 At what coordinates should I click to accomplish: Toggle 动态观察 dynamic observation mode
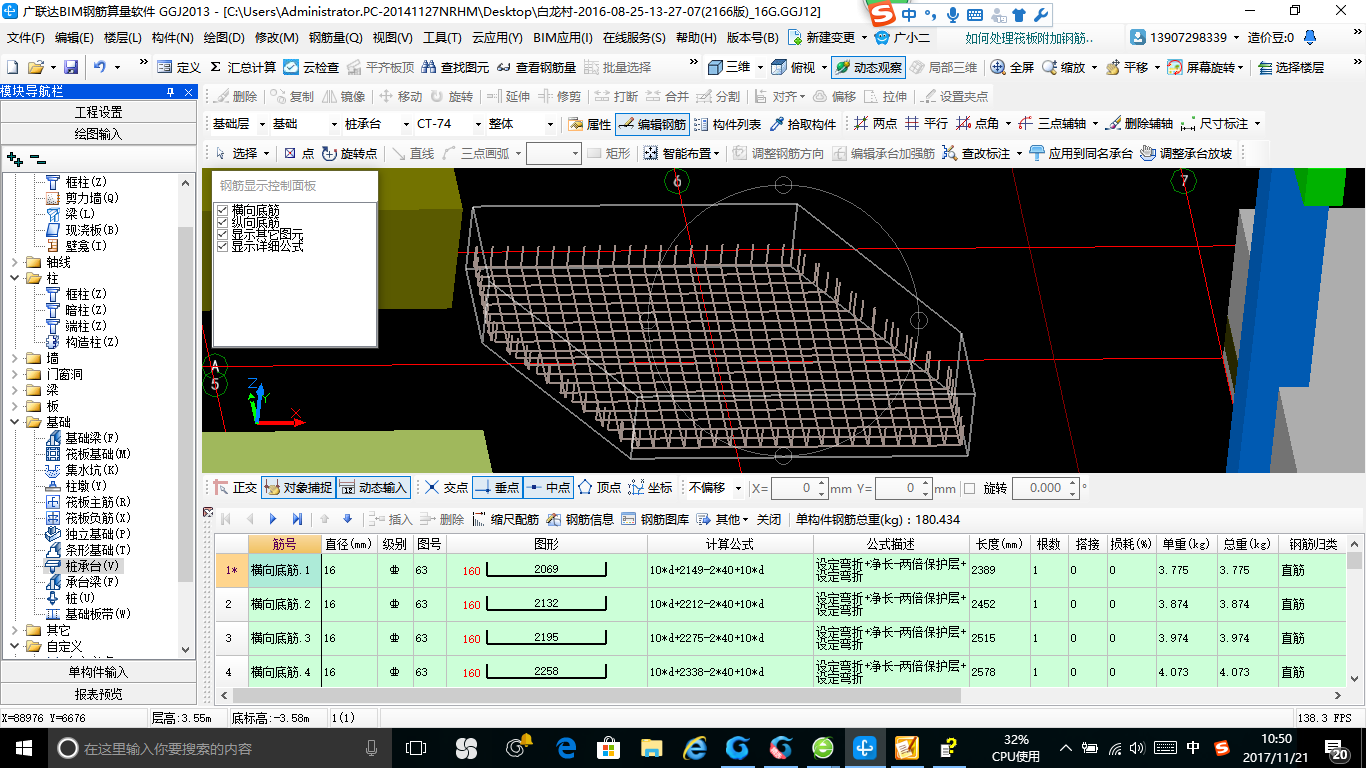coord(868,67)
